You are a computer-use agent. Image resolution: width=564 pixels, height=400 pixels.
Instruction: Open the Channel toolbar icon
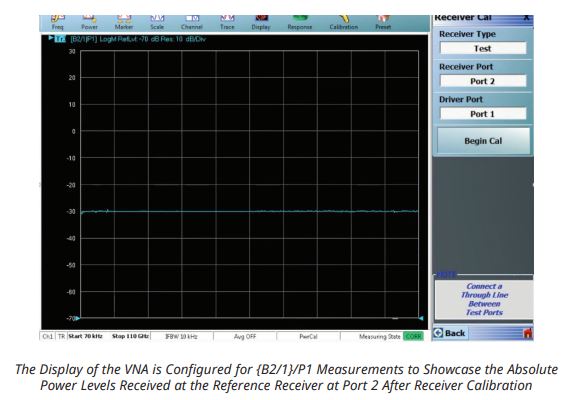pos(192,23)
